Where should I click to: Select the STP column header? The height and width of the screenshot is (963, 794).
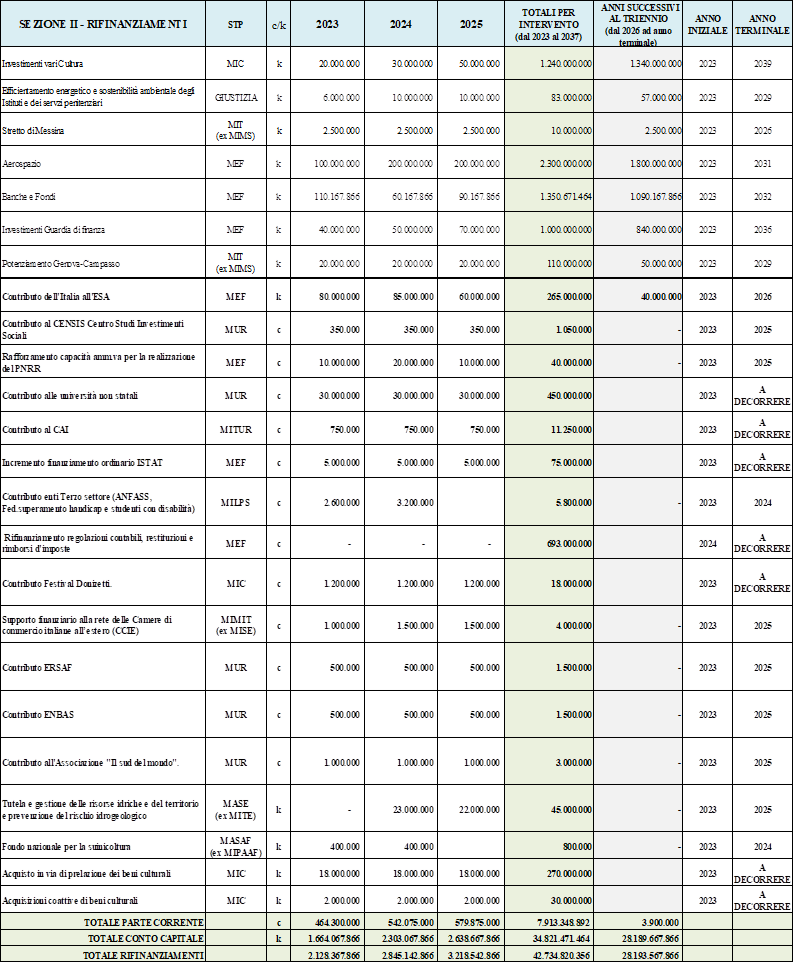tap(235, 23)
